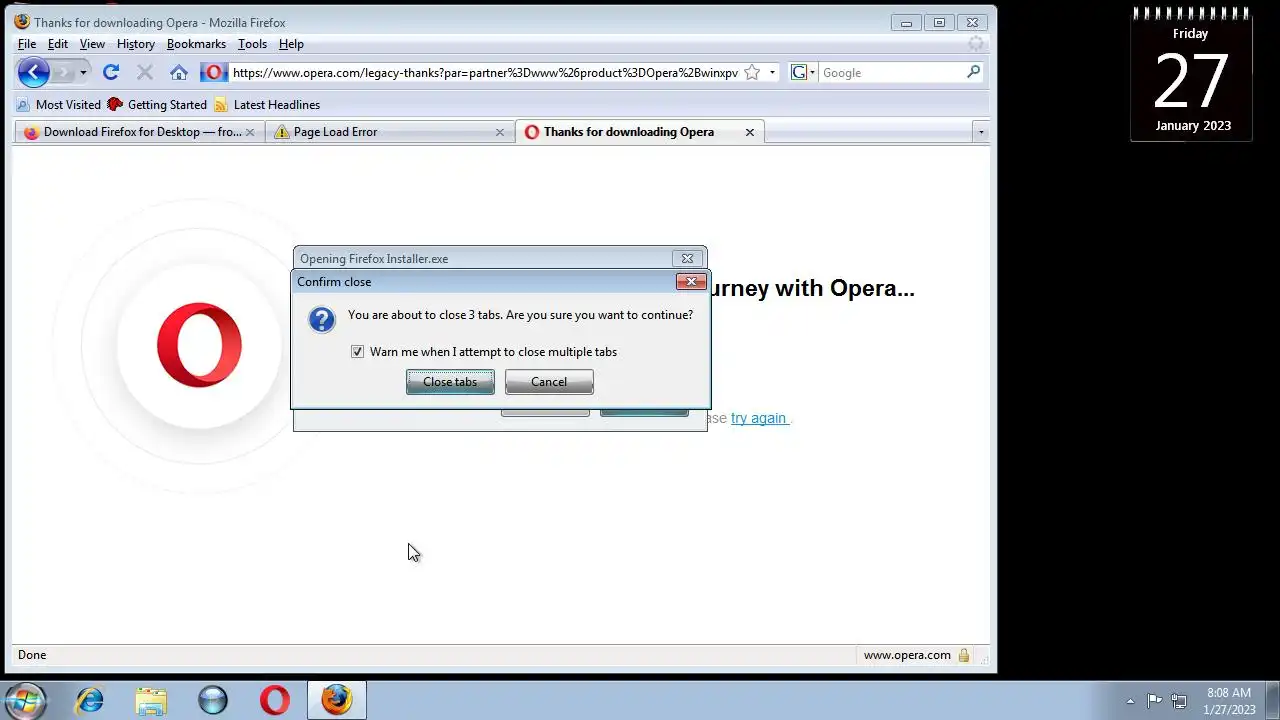This screenshot has height=720, width=1280.
Task: Click the Opera site favicon in address bar
Action: point(213,72)
